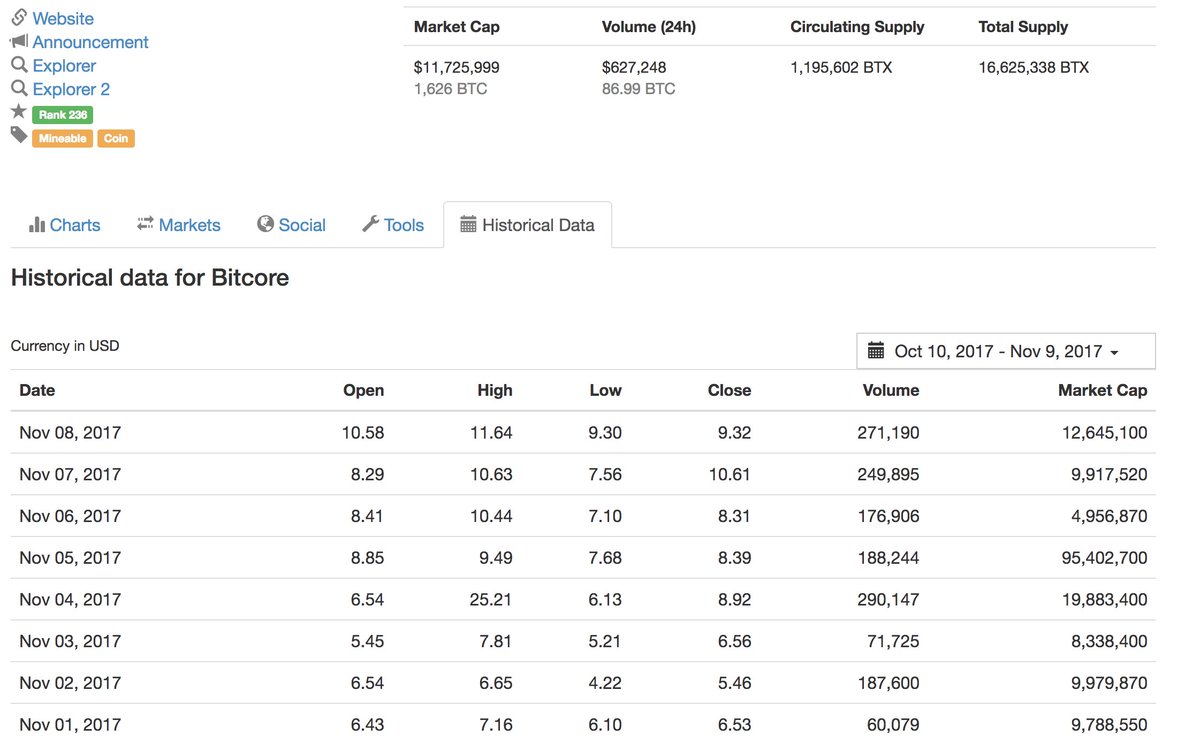This screenshot has height=736, width=1200.
Task: Open the Social tab
Action: (x=291, y=225)
